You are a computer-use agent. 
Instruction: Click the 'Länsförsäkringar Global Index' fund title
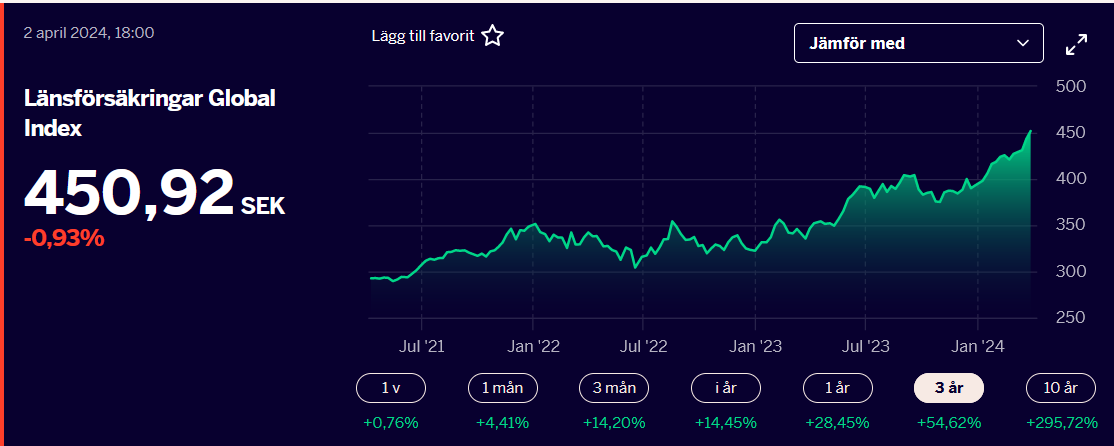[149, 114]
